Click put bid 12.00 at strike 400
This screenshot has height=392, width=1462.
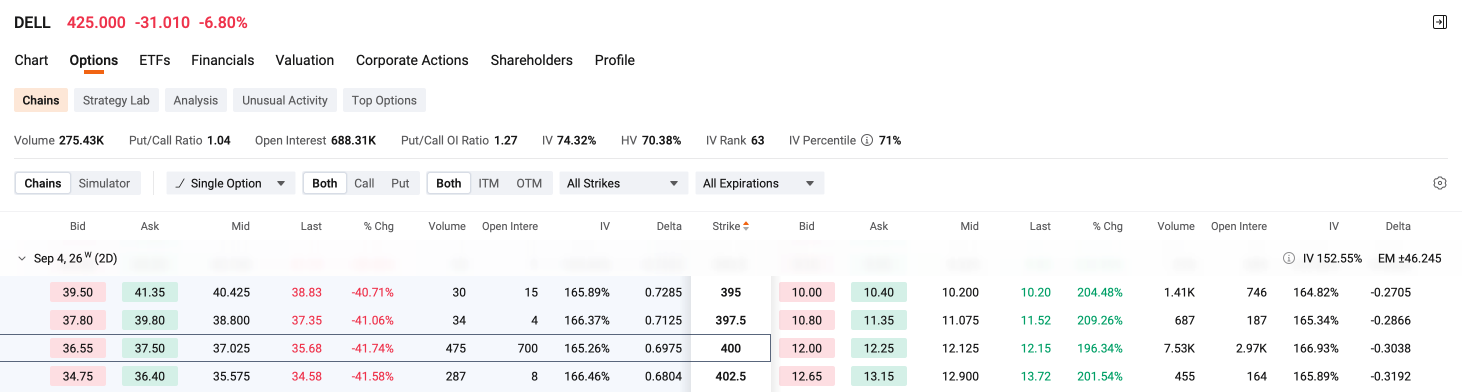pyautogui.click(x=807, y=348)
